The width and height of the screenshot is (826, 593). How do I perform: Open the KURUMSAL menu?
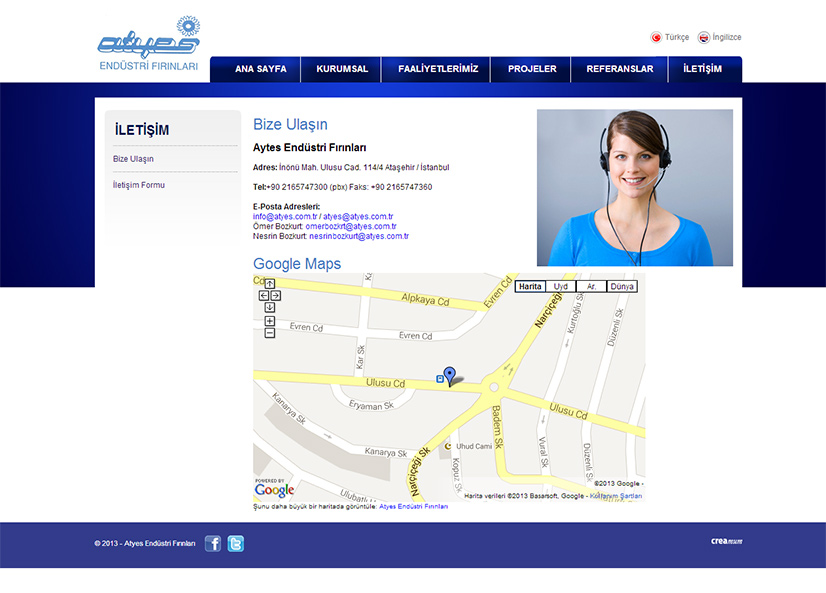342,69
